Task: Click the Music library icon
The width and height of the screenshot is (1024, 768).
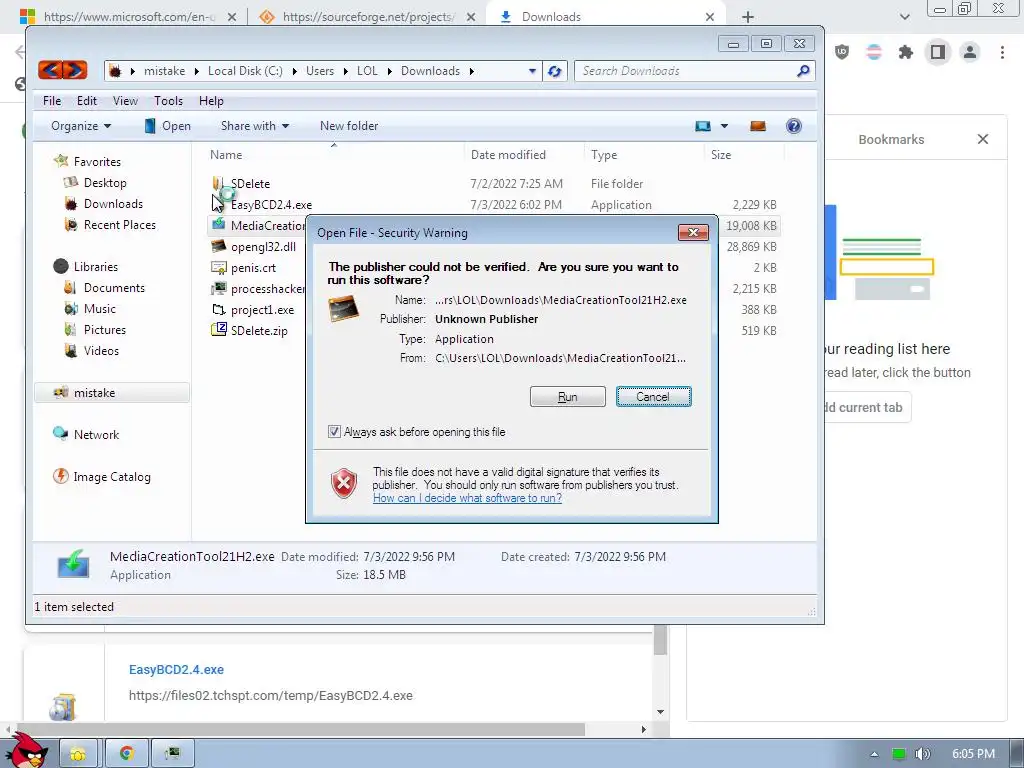Action: [71, 308]
